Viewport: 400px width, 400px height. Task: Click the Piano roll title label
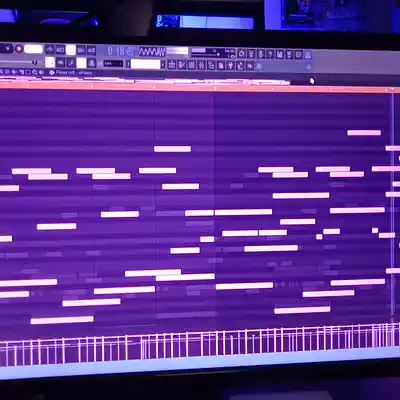pos(66,72)
